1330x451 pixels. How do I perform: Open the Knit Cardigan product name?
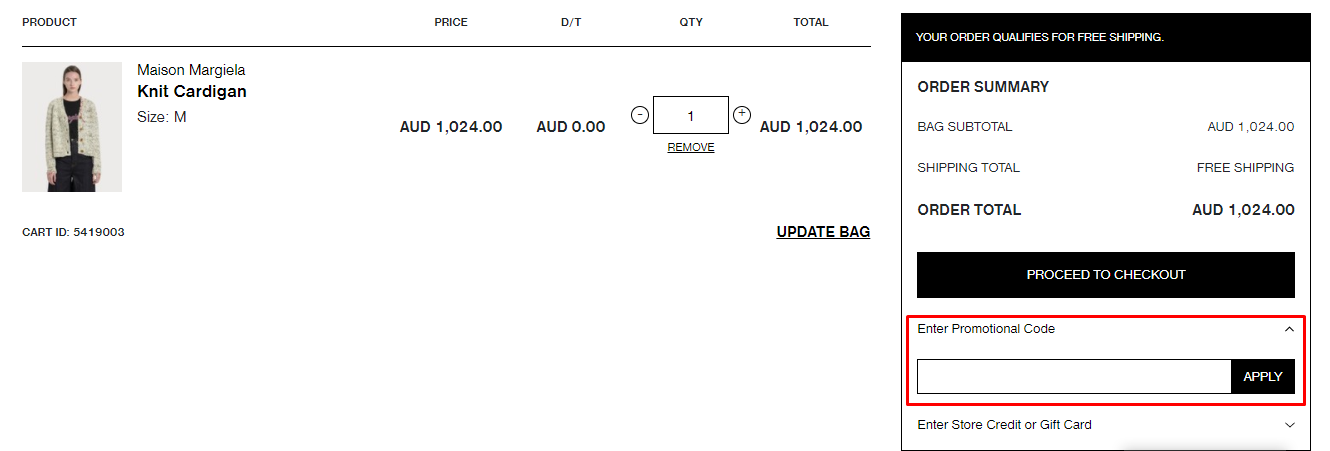192,92
